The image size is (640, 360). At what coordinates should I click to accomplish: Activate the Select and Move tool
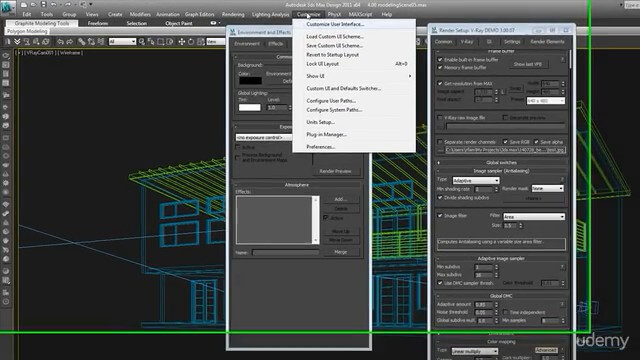coord(182,42)
